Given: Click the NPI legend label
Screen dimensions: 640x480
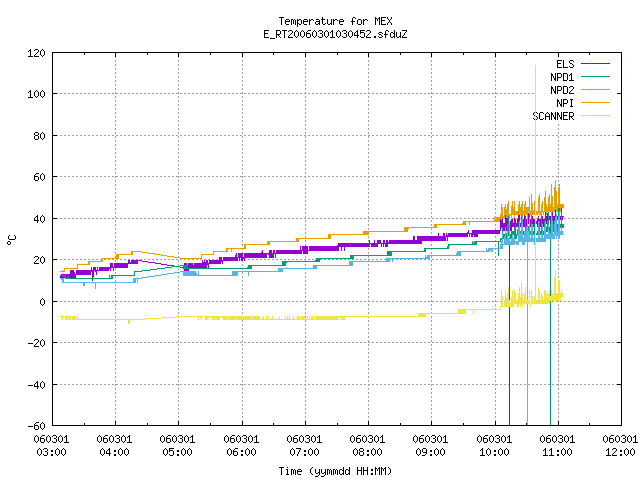Looking at the screenshot, I should (565, 103).
